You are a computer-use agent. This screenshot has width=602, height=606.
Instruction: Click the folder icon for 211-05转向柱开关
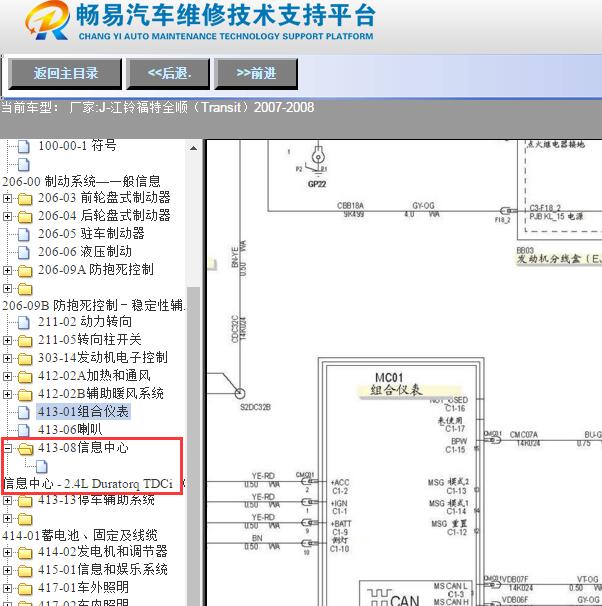coord(25,340)
